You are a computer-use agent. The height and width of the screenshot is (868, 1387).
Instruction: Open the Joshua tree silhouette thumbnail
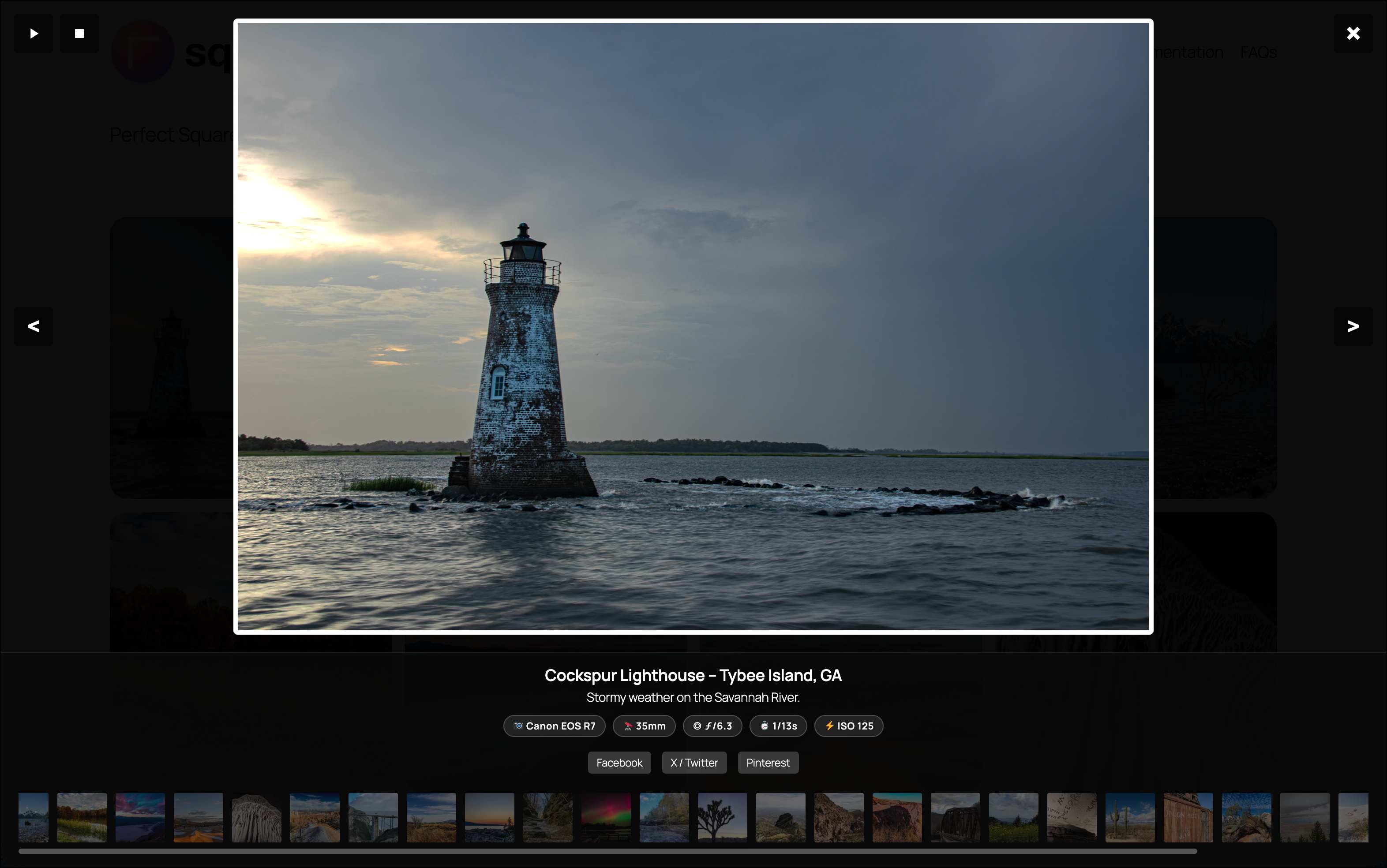pyautogui.click(x=722, y=817)
